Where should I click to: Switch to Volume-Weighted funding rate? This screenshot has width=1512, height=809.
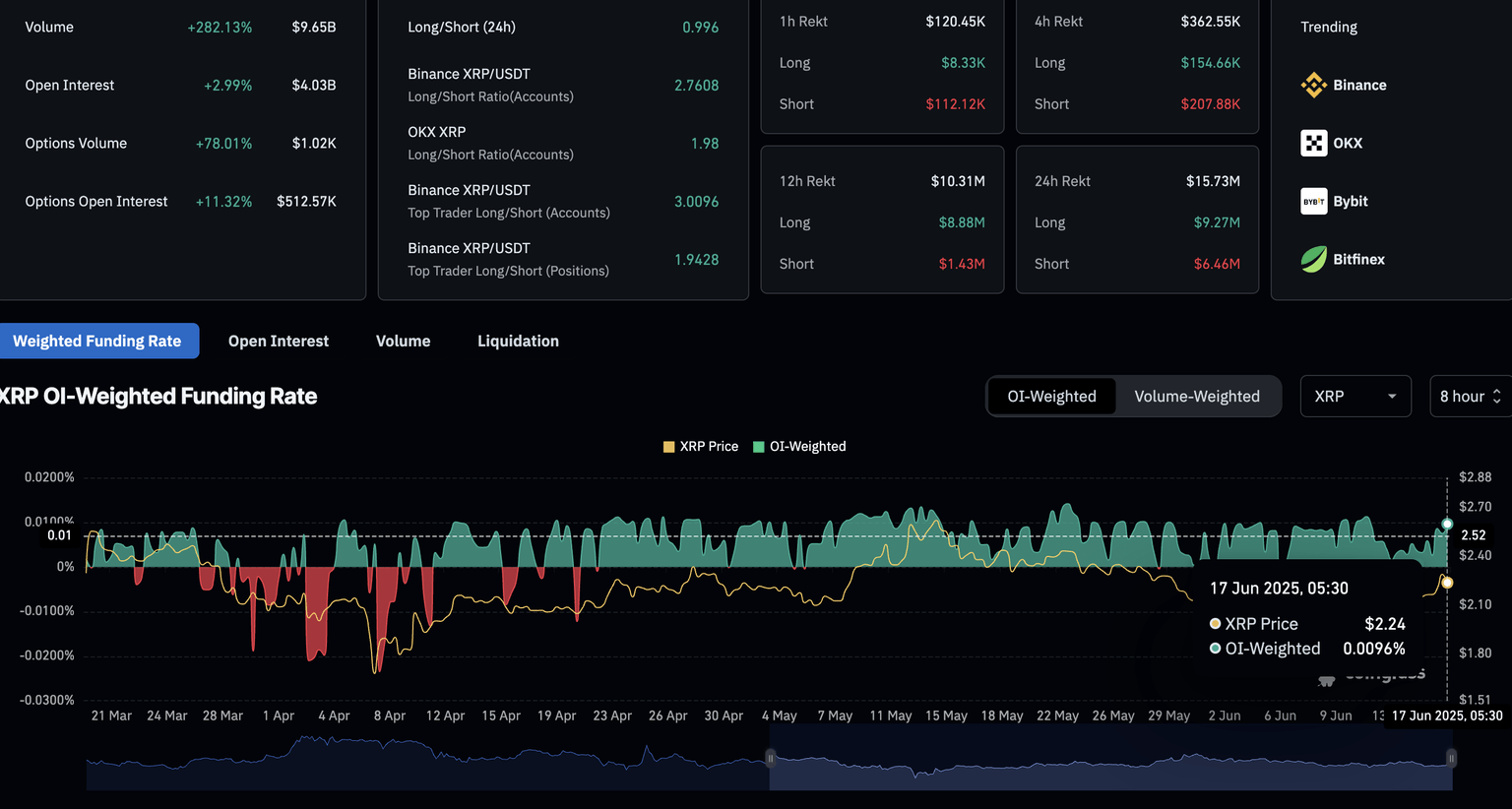(1196, 397)
